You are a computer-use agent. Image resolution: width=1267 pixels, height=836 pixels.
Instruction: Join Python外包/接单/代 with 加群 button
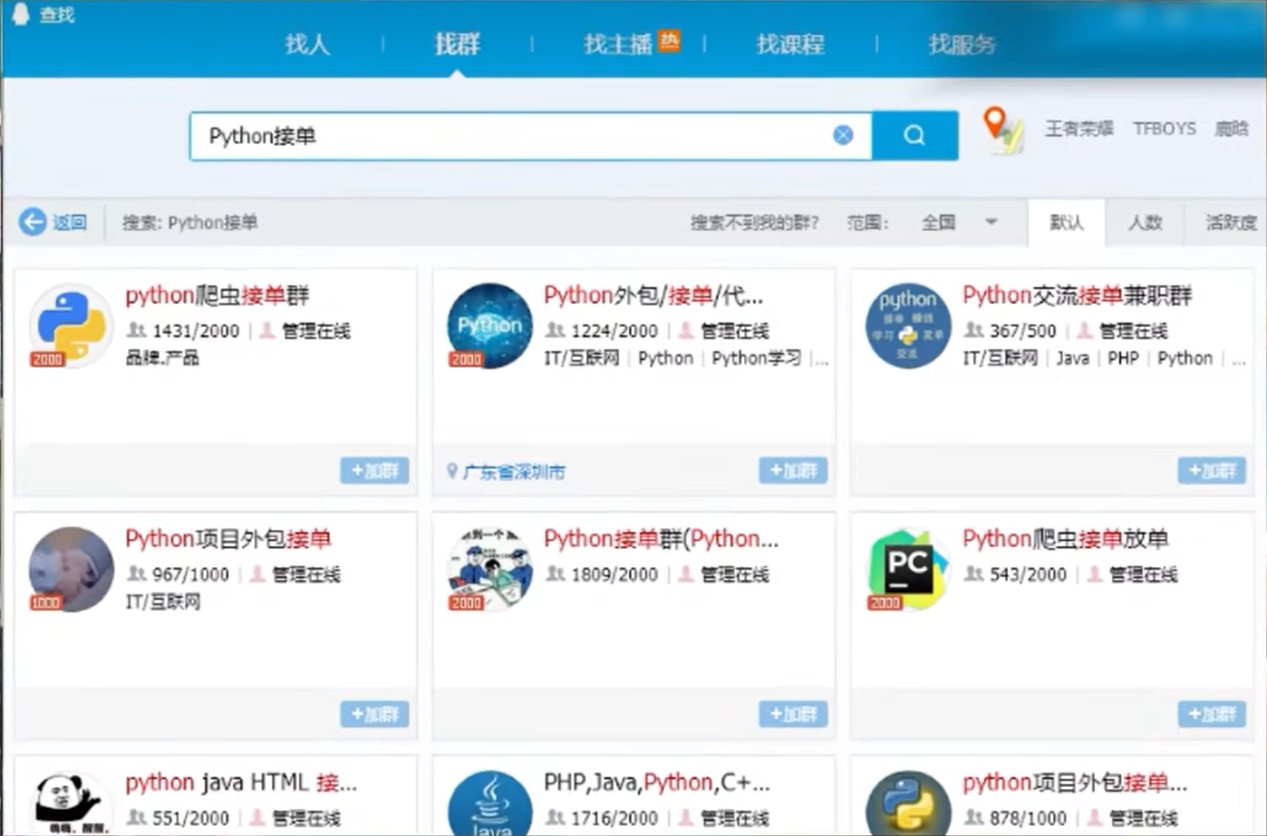(x=793, y=471)
